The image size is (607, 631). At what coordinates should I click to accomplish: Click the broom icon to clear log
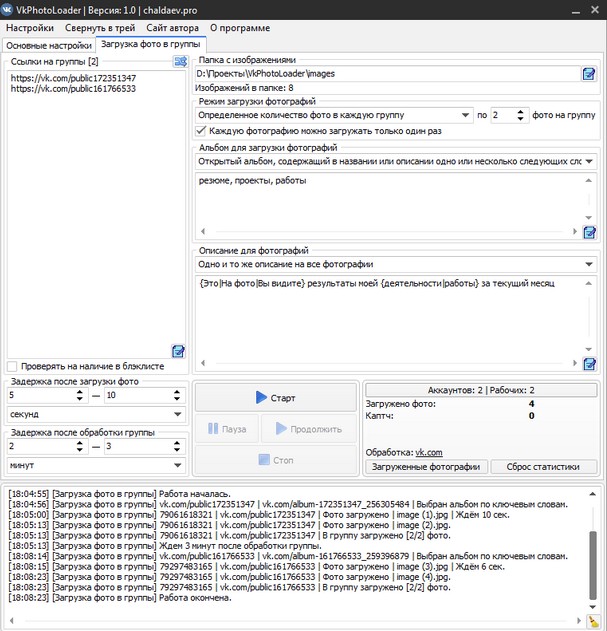pos(593,621)
